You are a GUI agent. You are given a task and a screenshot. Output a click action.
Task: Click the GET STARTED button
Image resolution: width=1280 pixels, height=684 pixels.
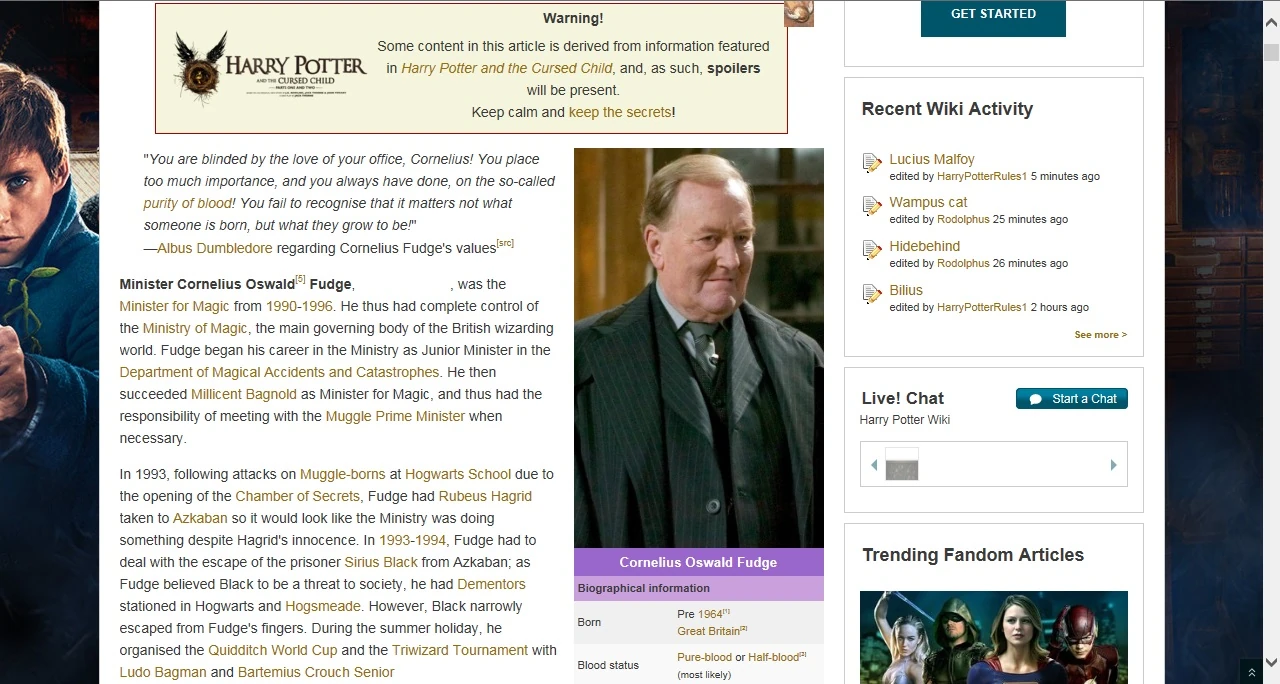click(x=993, y=16)
